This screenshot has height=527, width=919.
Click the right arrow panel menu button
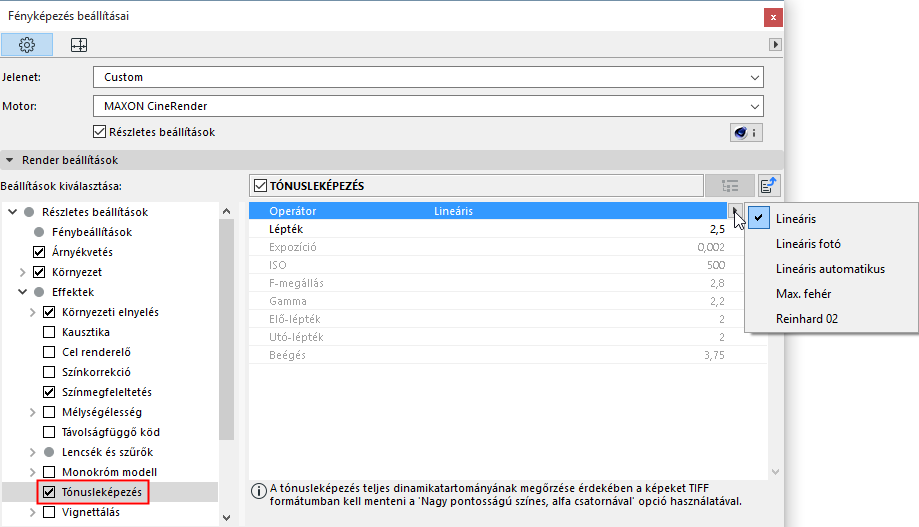coord(775,45)
